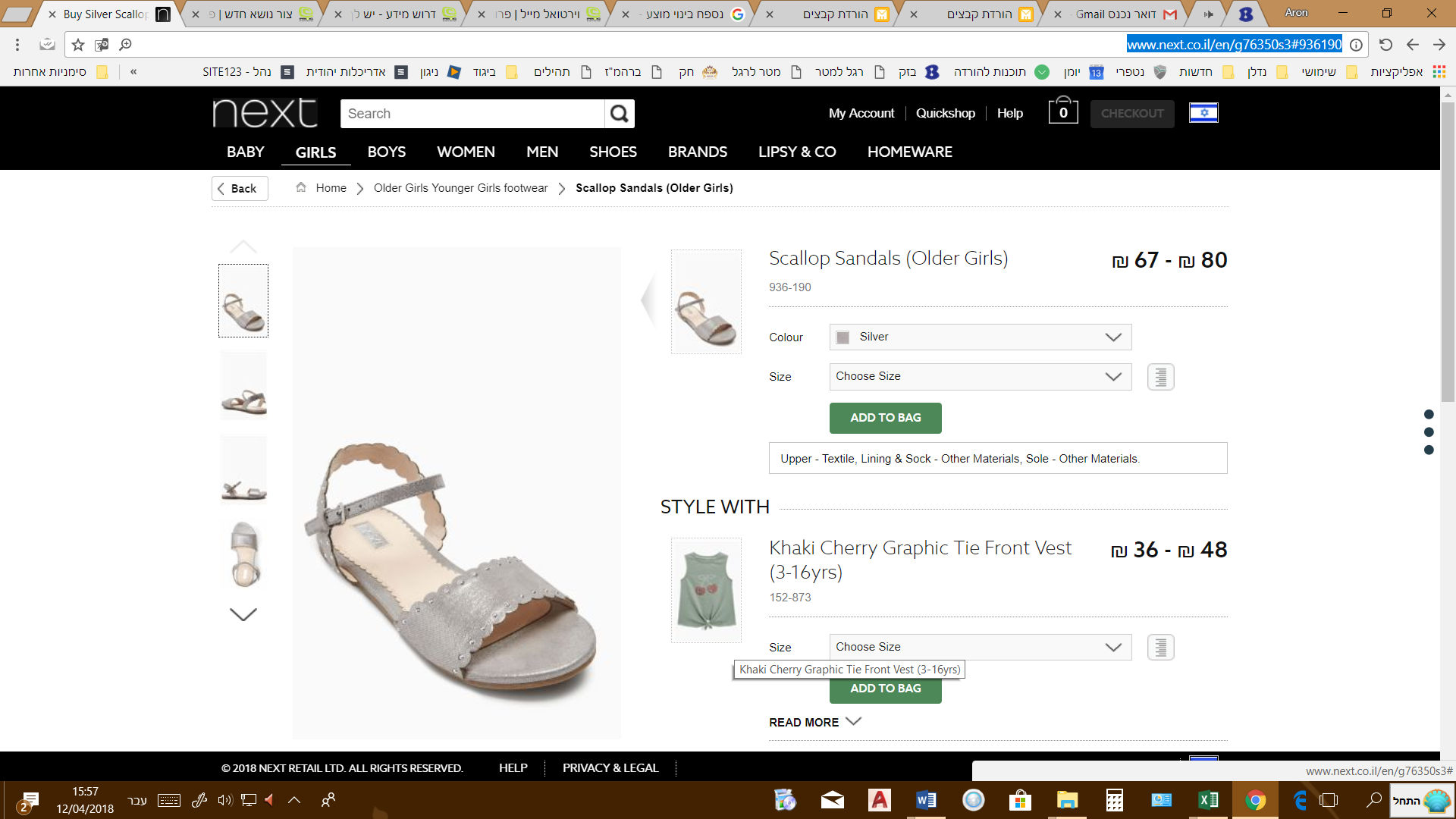This screenshot has height=819, width=1456.
Task: Add sandals to bag button
Action: 885,418
